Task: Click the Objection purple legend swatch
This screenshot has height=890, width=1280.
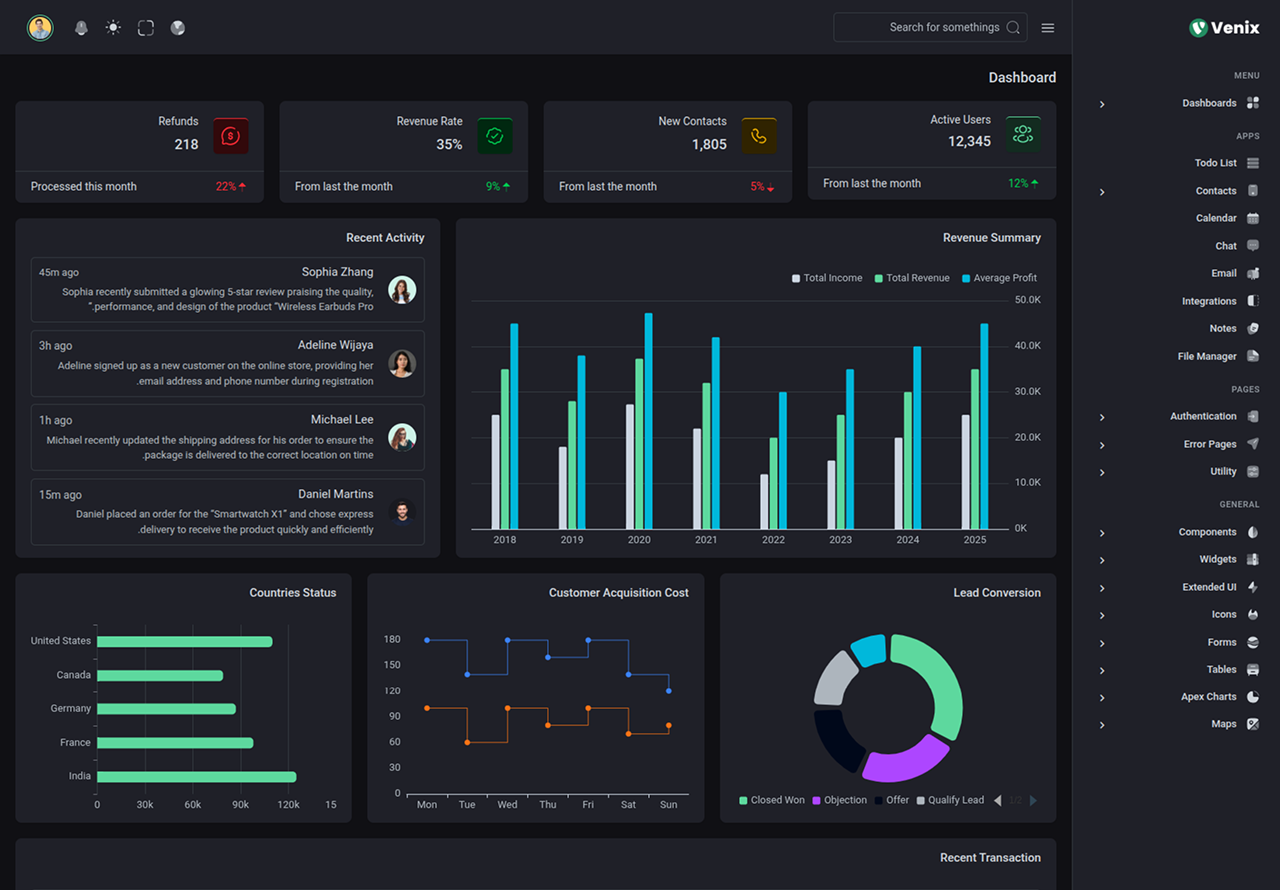Action: [x=816, y=800]
